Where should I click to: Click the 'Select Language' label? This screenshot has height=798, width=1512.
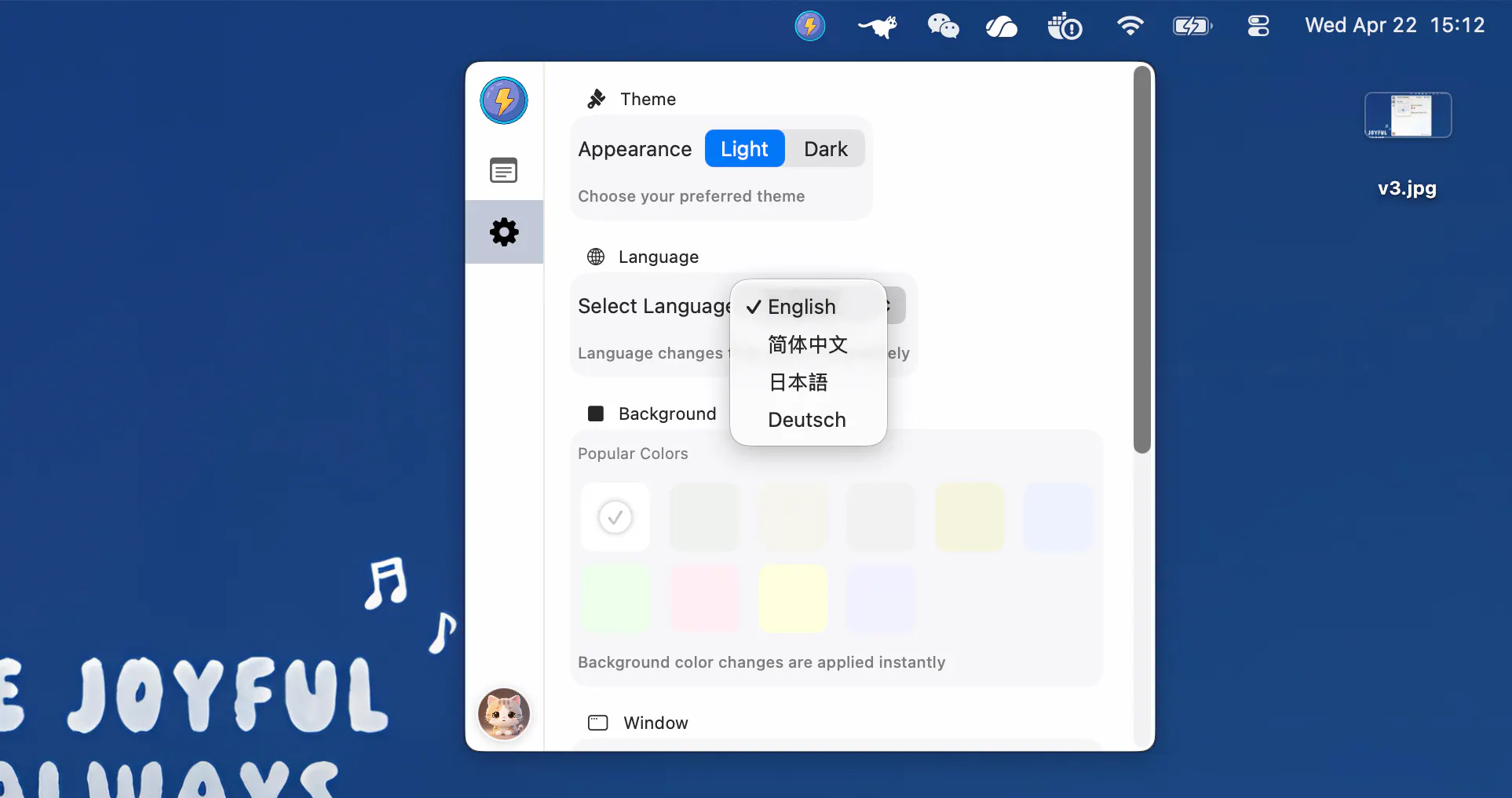pos(655,306)
